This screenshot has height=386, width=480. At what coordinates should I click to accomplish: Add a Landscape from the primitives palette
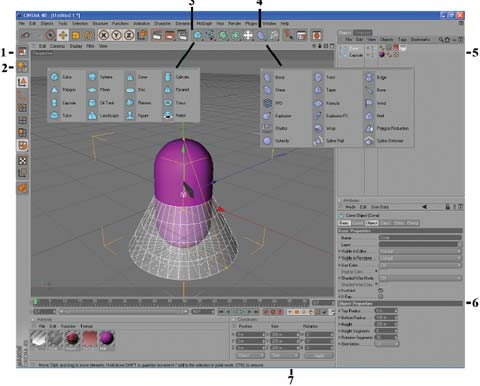(104, 115)
